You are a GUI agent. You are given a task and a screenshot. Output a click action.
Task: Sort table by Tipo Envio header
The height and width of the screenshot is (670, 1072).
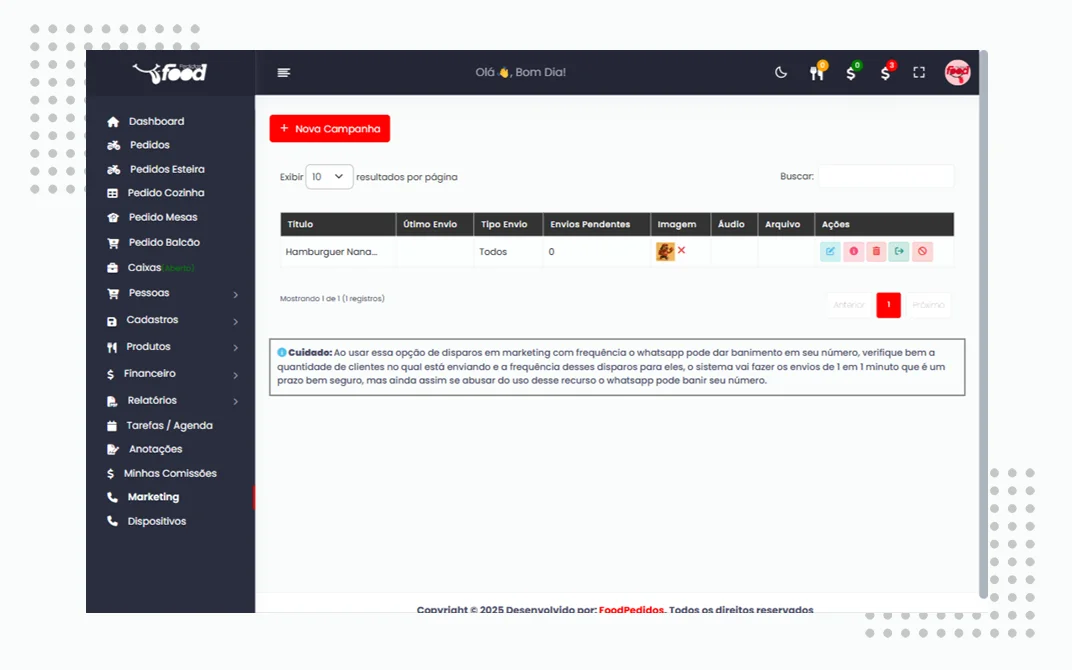coord(508,224)
